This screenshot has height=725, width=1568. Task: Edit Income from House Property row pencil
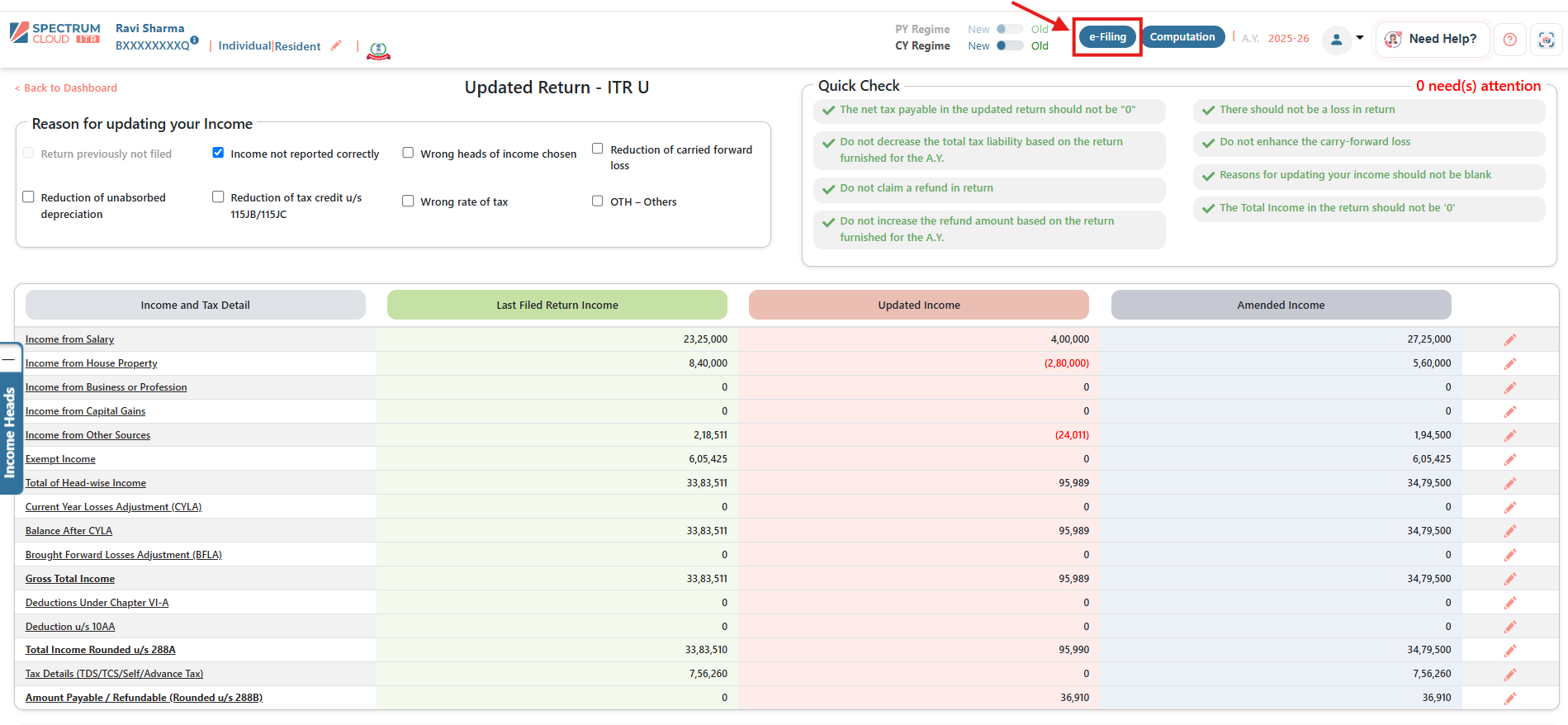(1509, 364)
